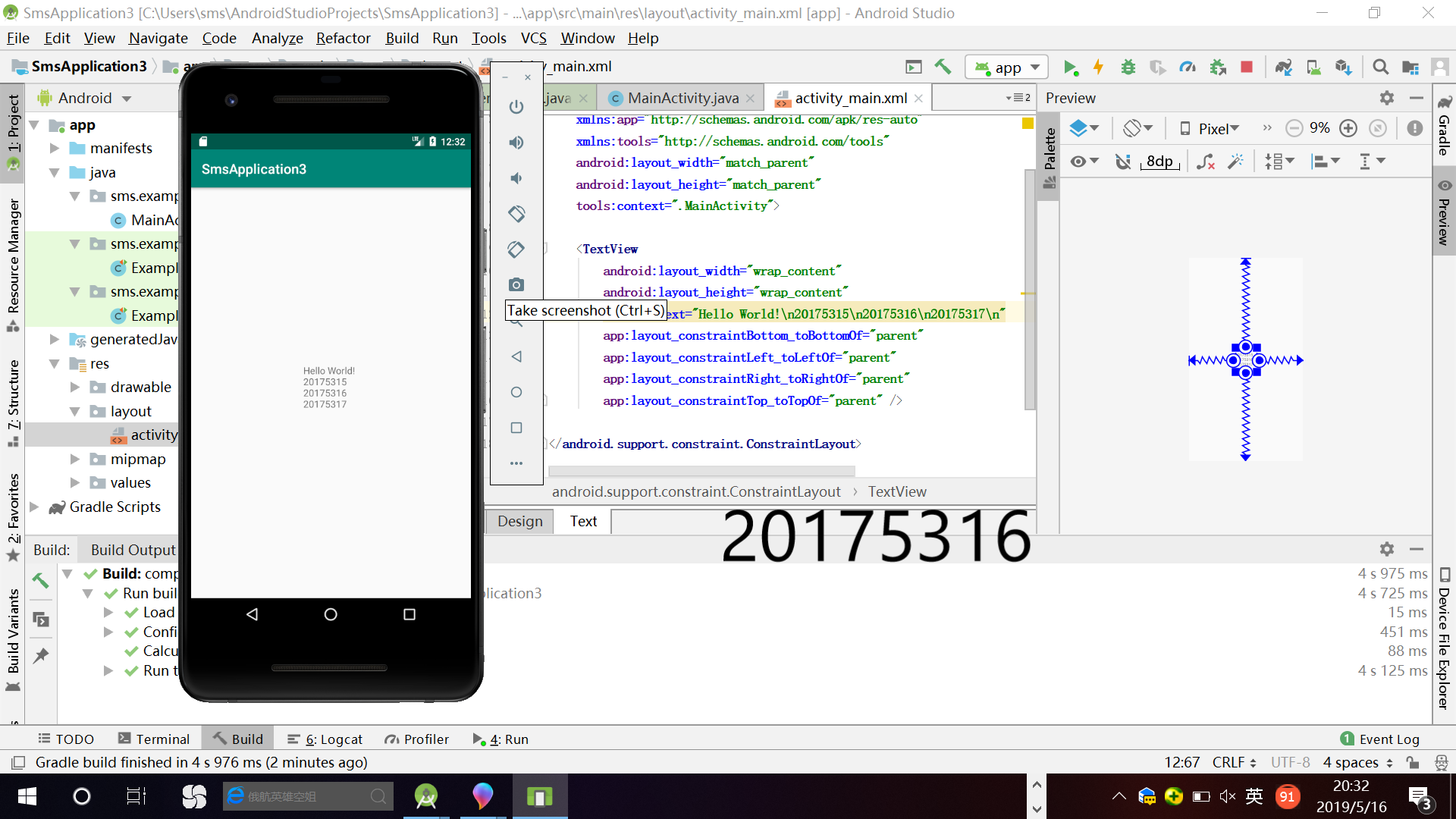
Task: Open the Build menu
Action: point(402,38)
